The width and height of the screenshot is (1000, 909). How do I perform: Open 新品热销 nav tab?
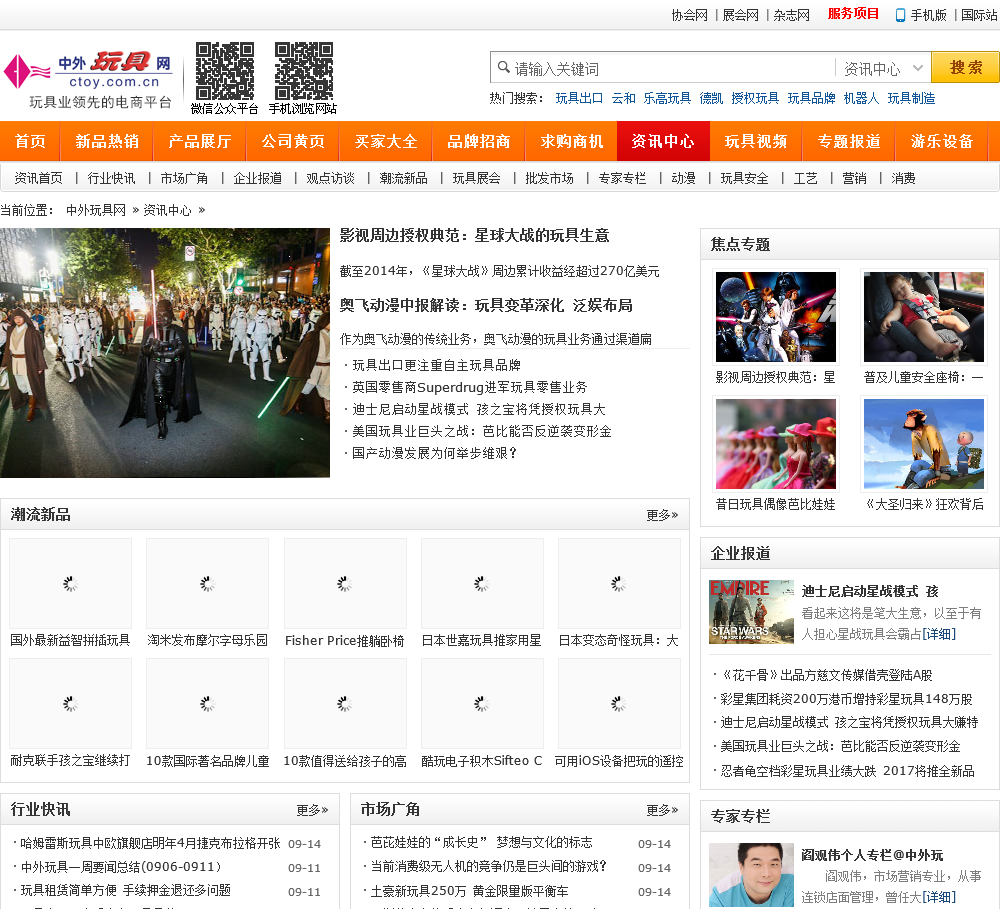coord(107,141)
